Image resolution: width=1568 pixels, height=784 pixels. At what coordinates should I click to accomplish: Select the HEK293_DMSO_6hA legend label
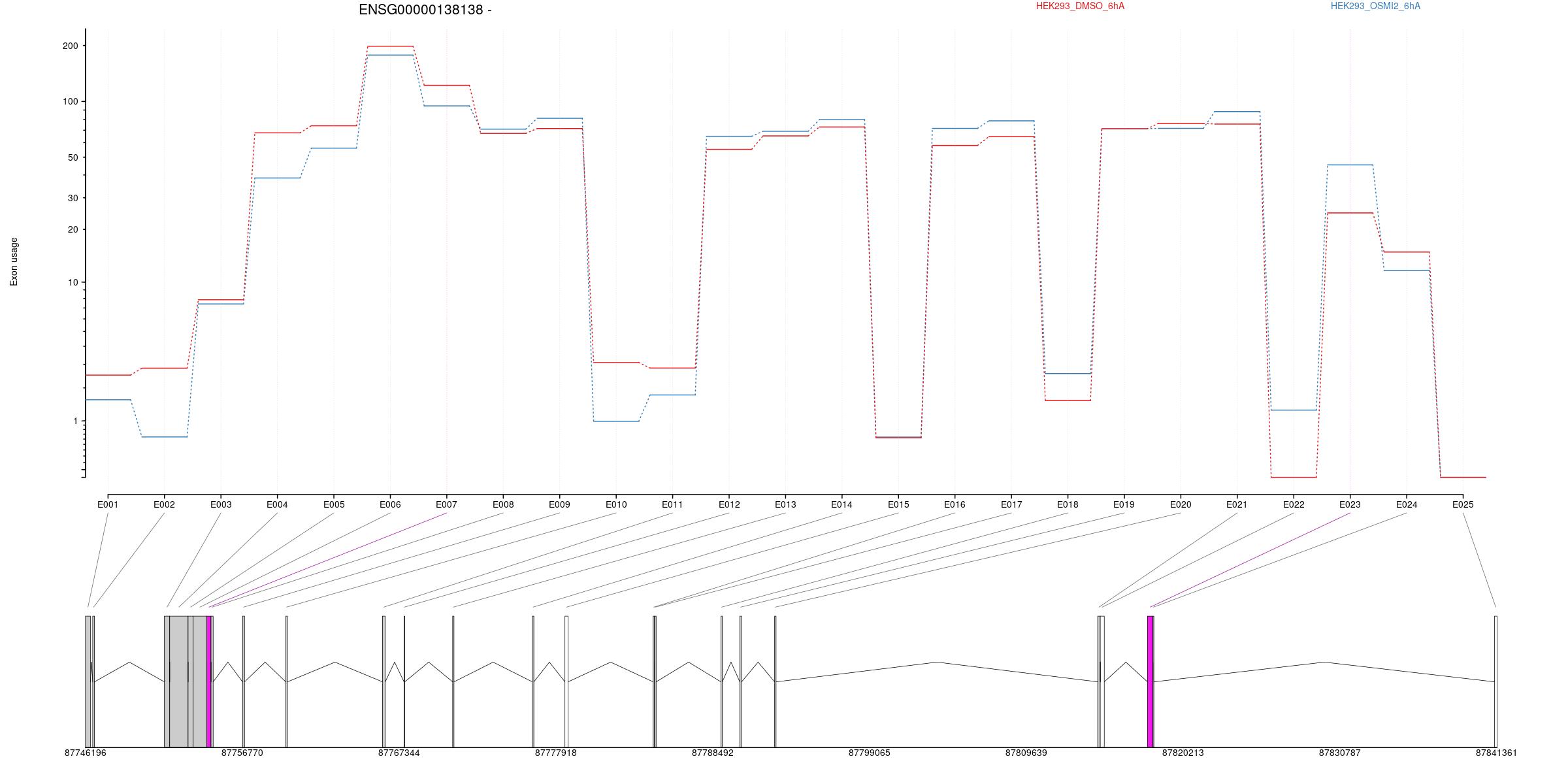pos(1080,6)
